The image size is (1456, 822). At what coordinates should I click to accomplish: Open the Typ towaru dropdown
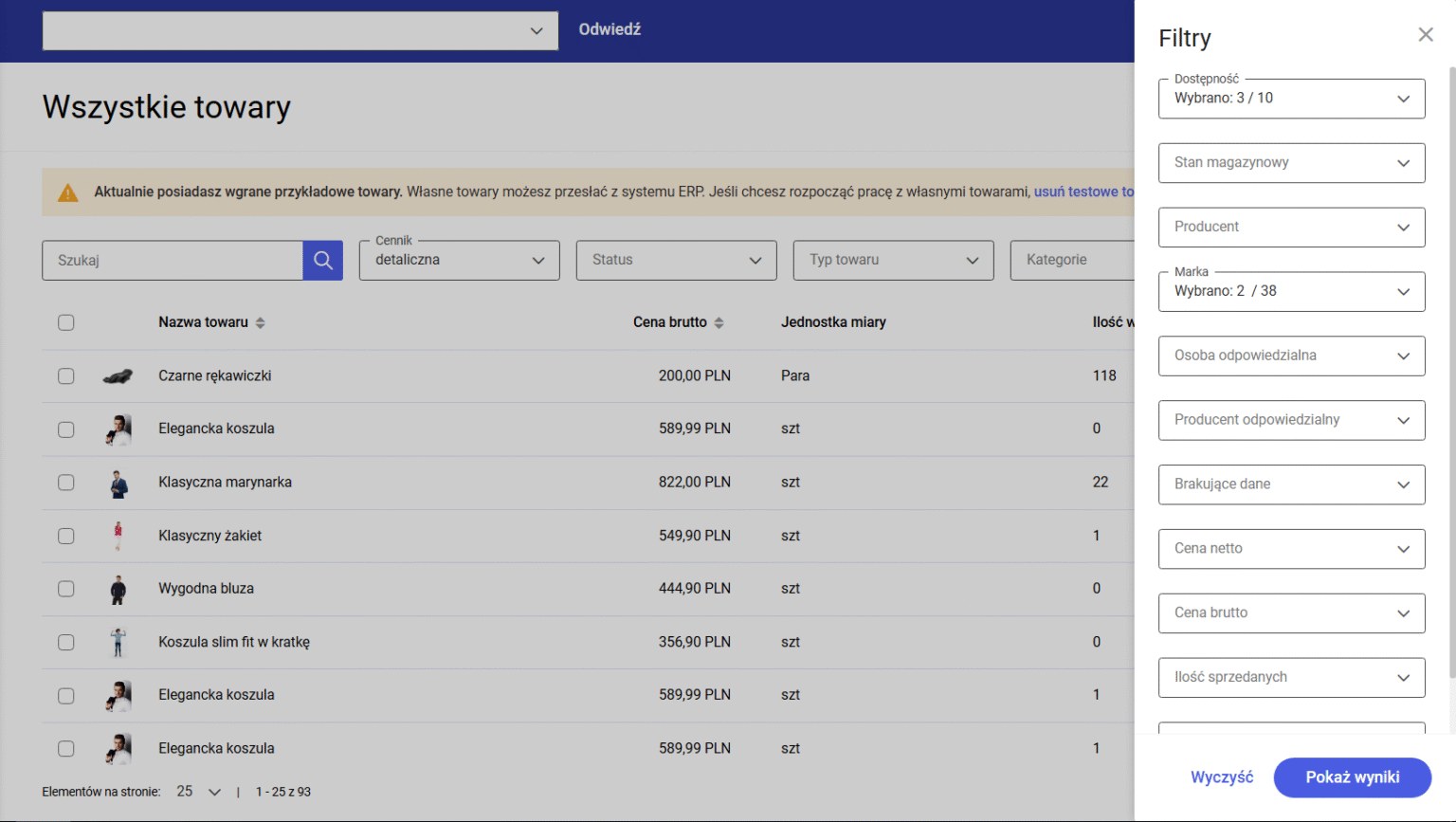893,260
